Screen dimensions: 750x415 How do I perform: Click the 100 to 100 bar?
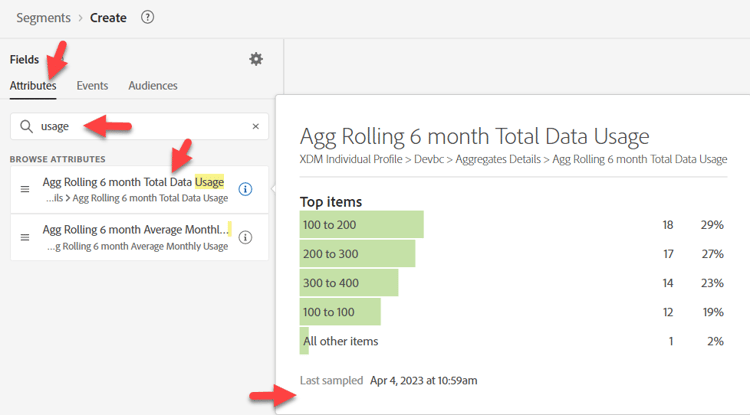[340, 312]
